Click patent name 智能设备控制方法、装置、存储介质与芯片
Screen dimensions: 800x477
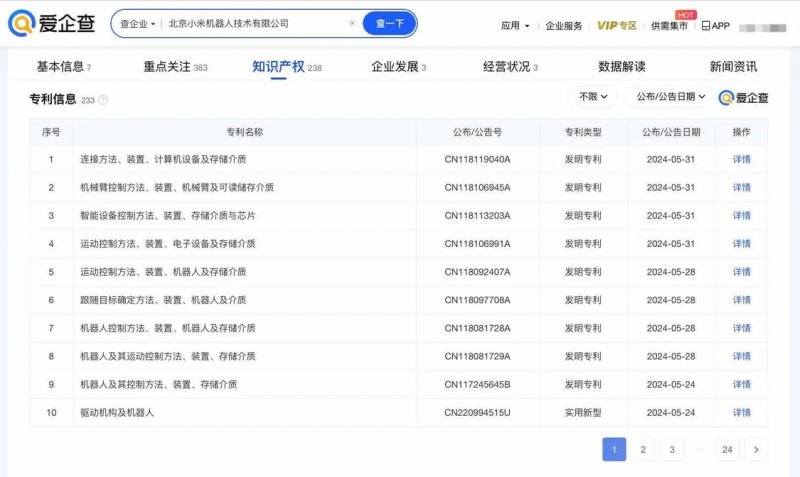168,215
